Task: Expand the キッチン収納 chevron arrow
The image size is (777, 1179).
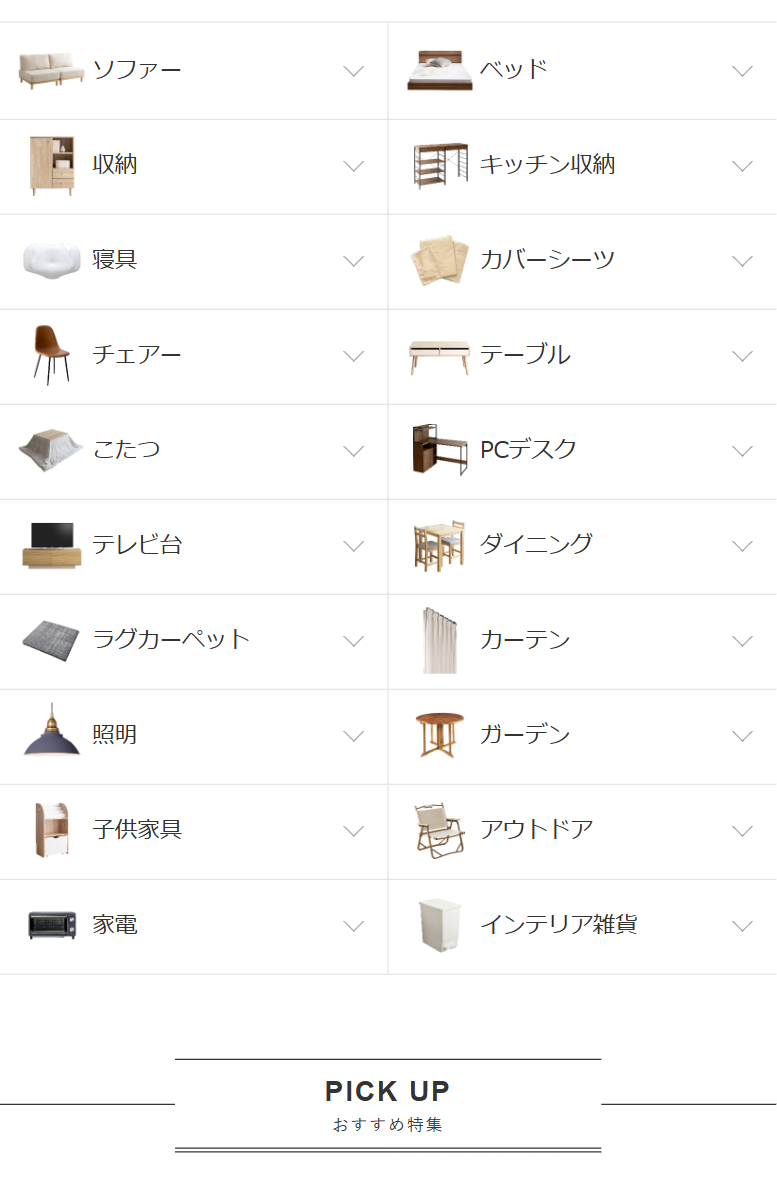Action: [x=742, y=166]
